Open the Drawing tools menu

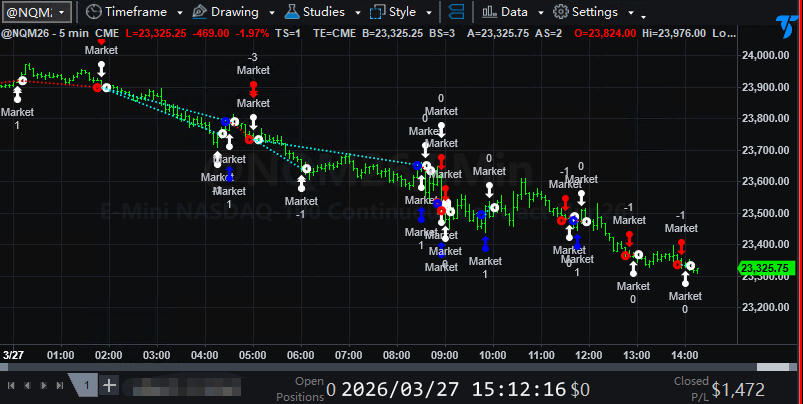point(227,12)
